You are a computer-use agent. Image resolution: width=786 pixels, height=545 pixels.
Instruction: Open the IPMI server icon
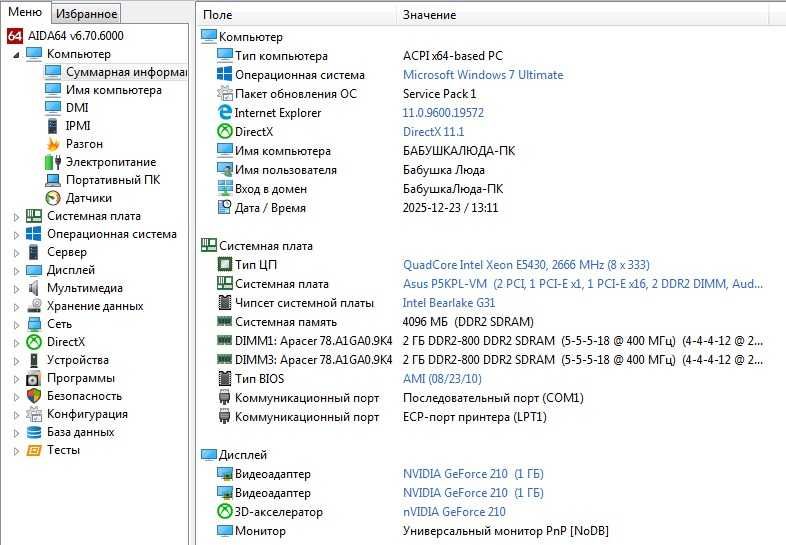53,126
